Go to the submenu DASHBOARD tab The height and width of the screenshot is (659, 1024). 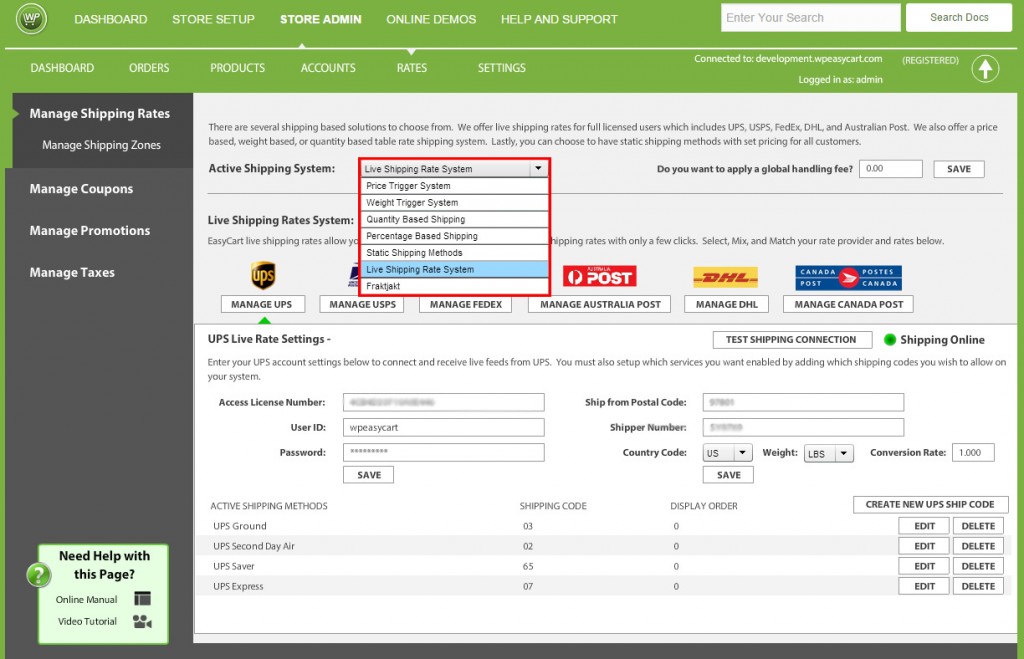tap(62, 68)
